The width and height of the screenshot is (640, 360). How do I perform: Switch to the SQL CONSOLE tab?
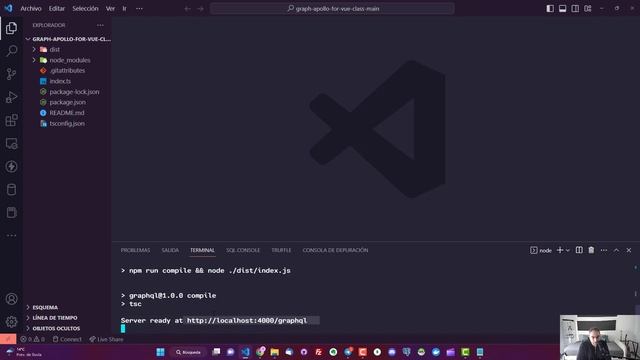(243, 250)
